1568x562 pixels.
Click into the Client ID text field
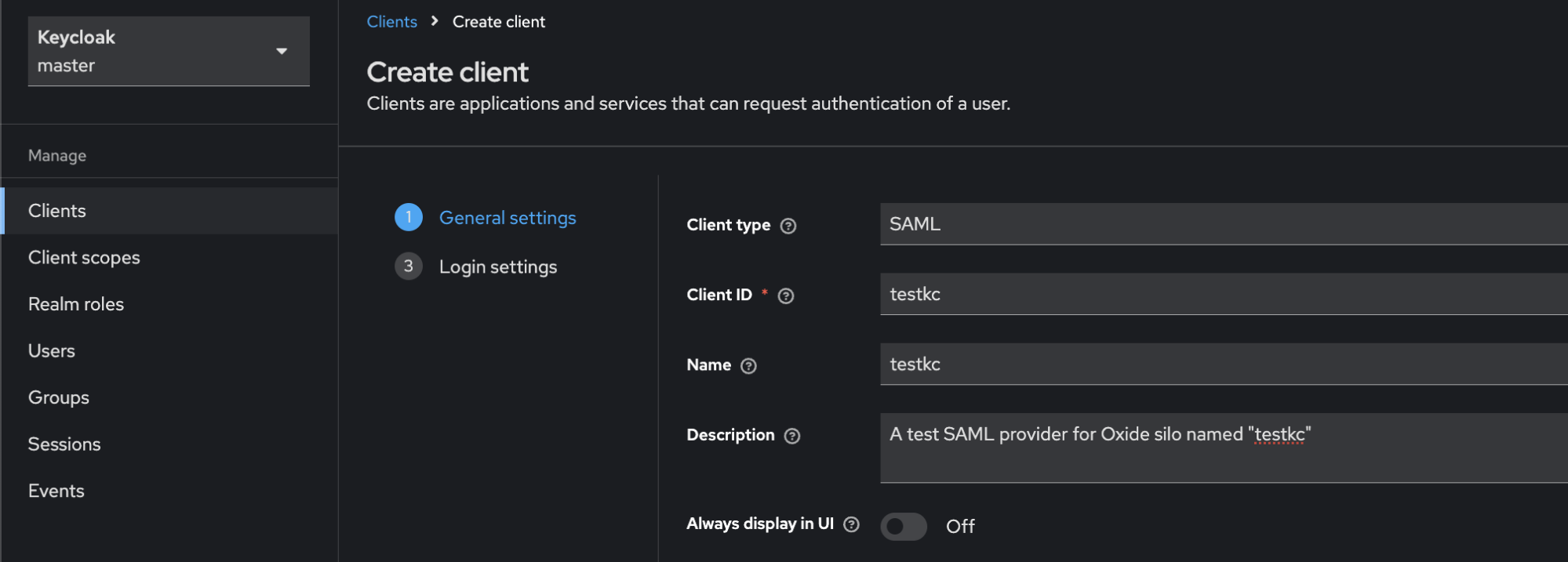pos(1222,294)
